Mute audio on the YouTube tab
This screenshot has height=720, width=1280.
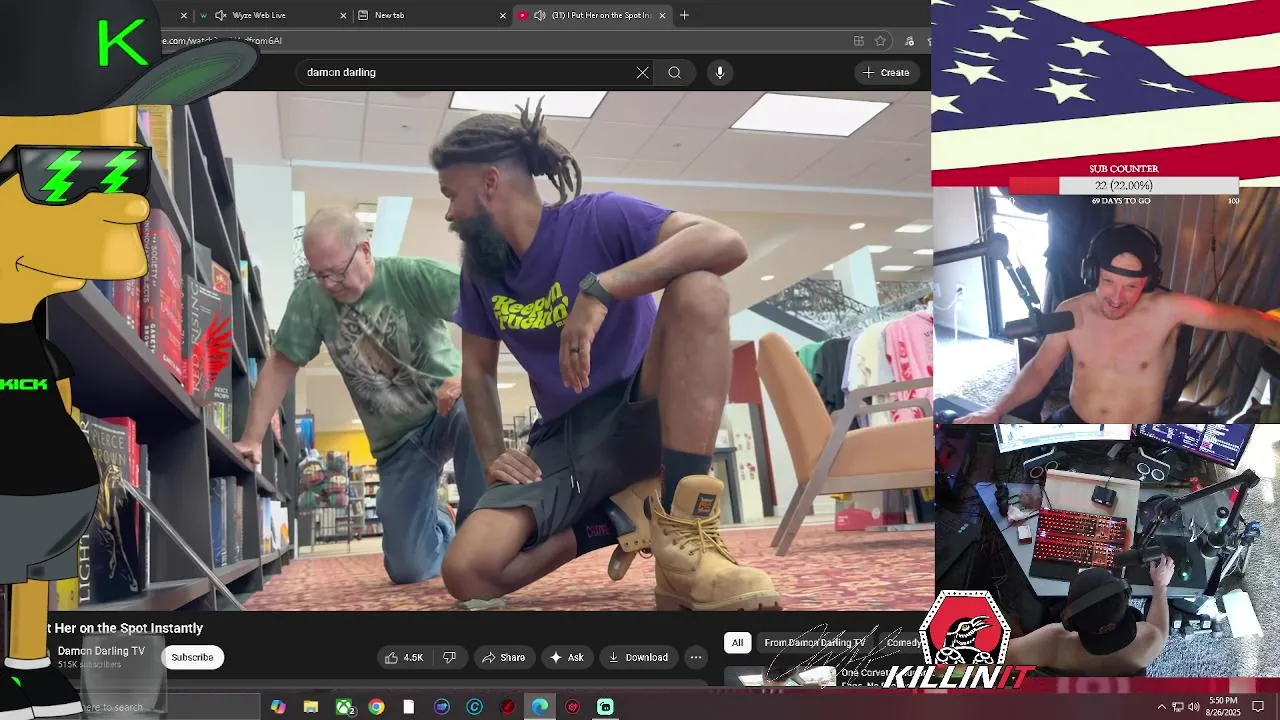(539, 15)
